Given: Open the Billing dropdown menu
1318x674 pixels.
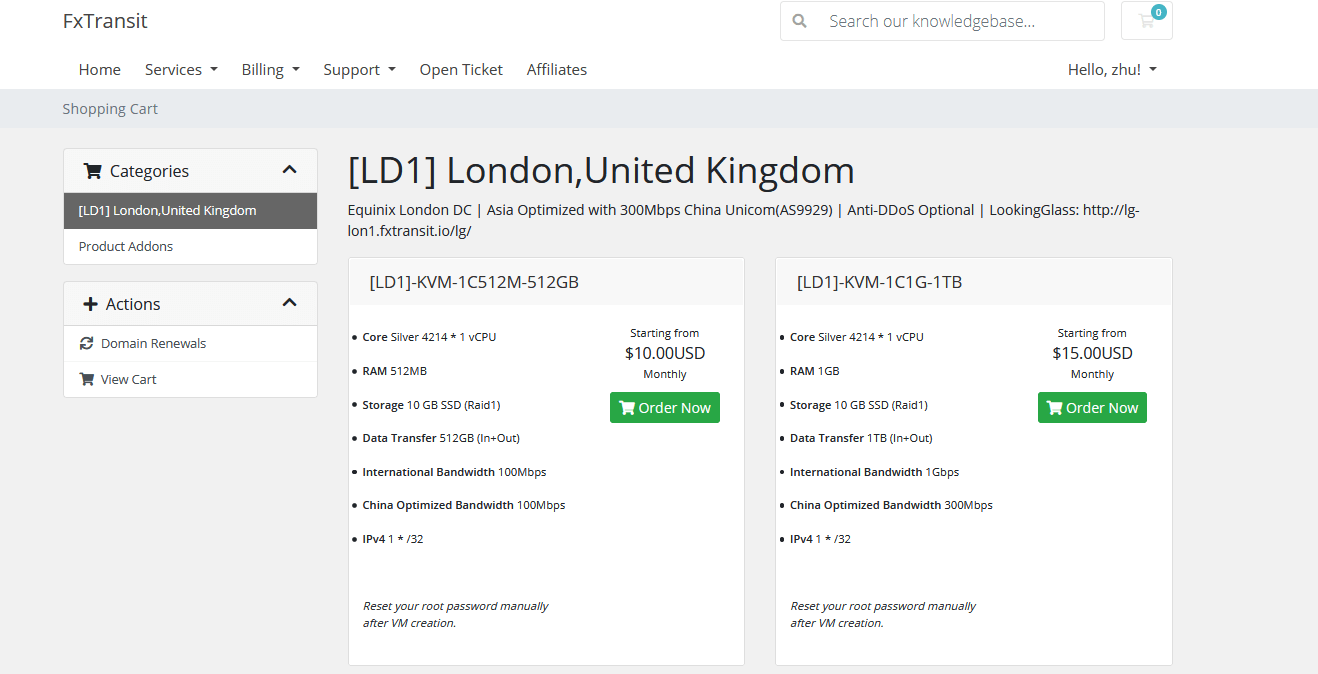Looking at the screenshot, I should pos(271,69).
